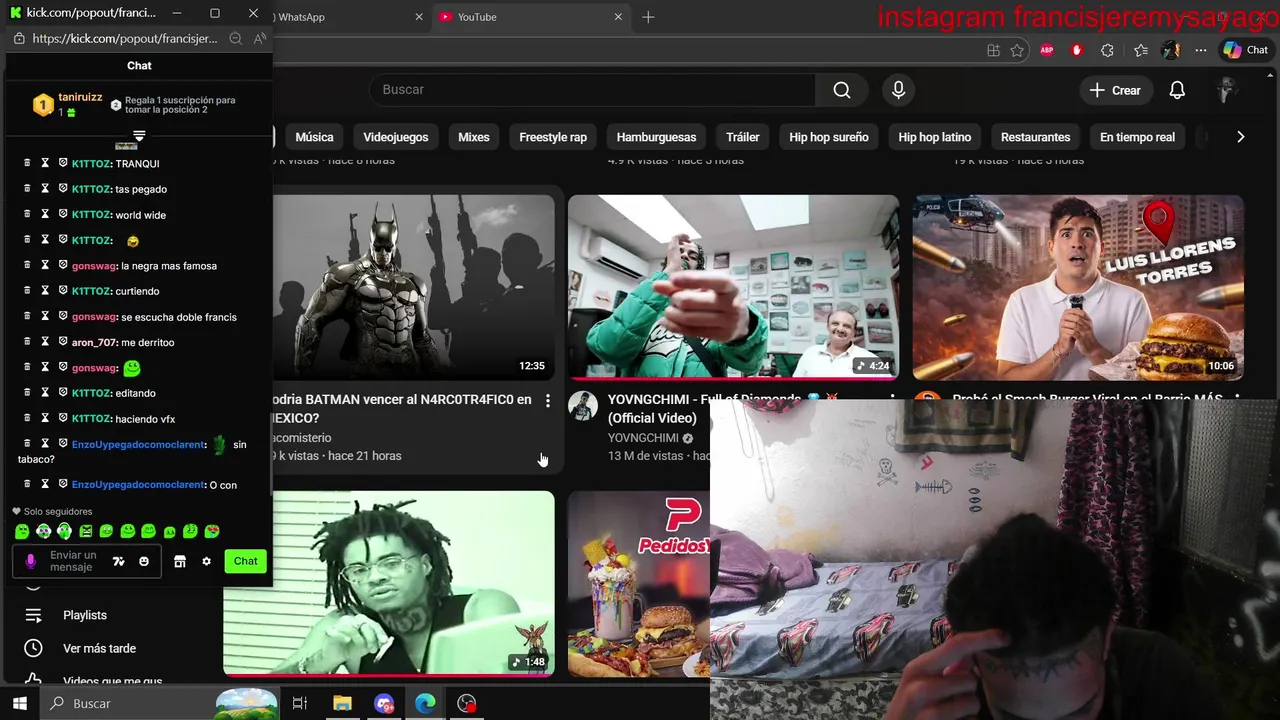Click the heart-eyes green emote at row end
This screenshot has height=720, width=1280.
[212, 531]
